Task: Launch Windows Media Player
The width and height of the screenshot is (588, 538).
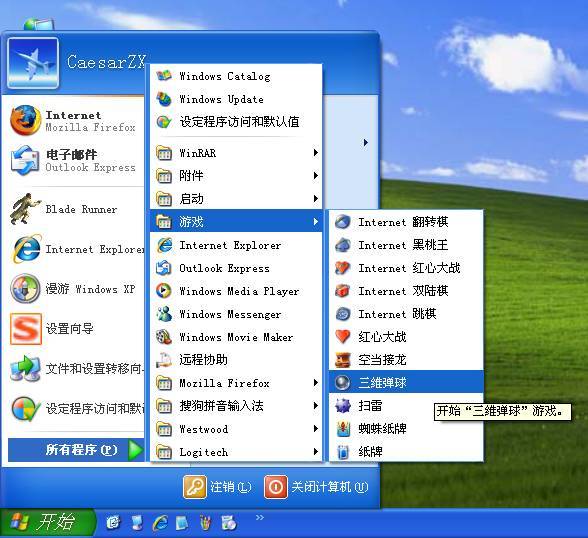Action: tap(236, 291)
